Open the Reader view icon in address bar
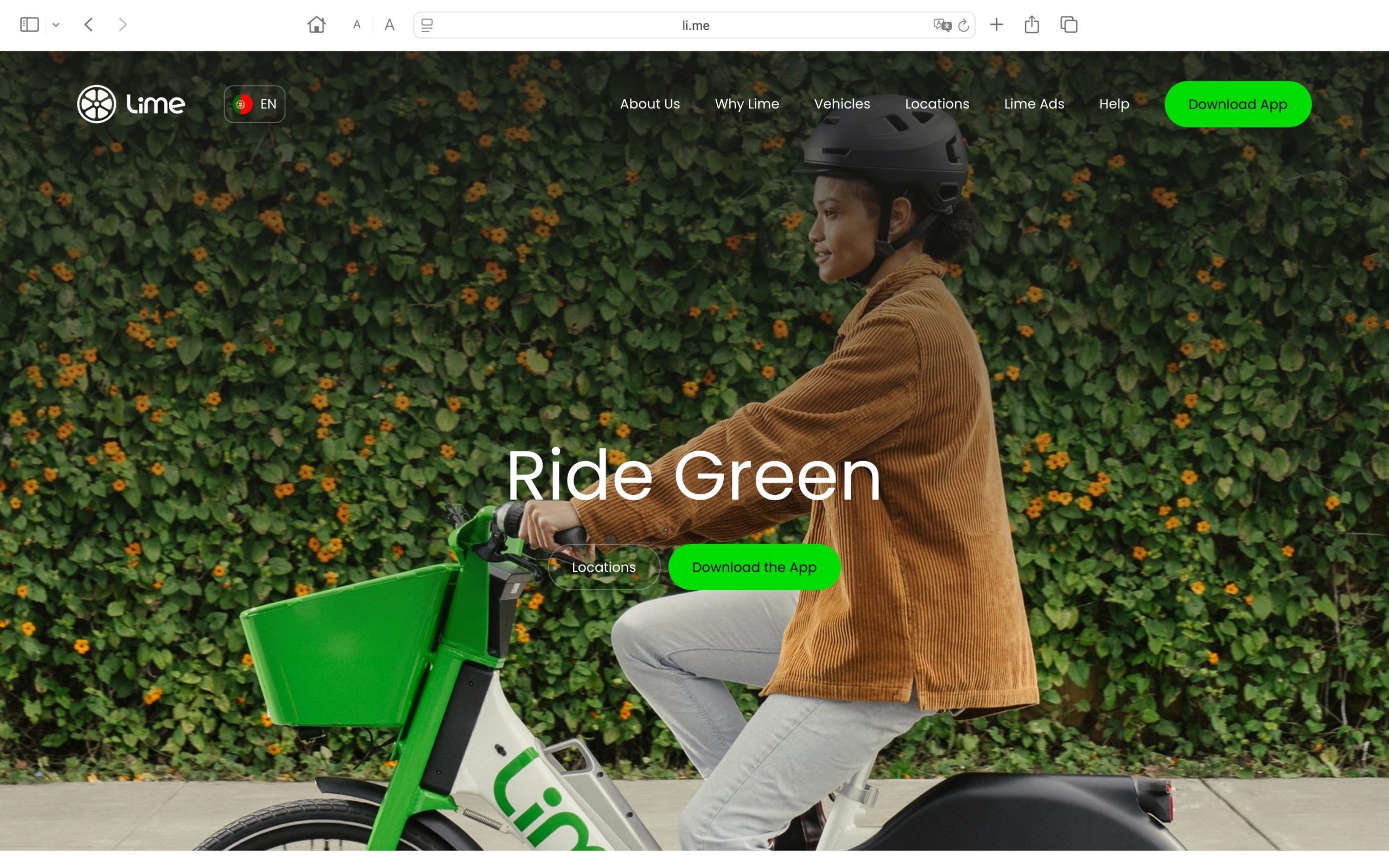 tap(426, 25)
